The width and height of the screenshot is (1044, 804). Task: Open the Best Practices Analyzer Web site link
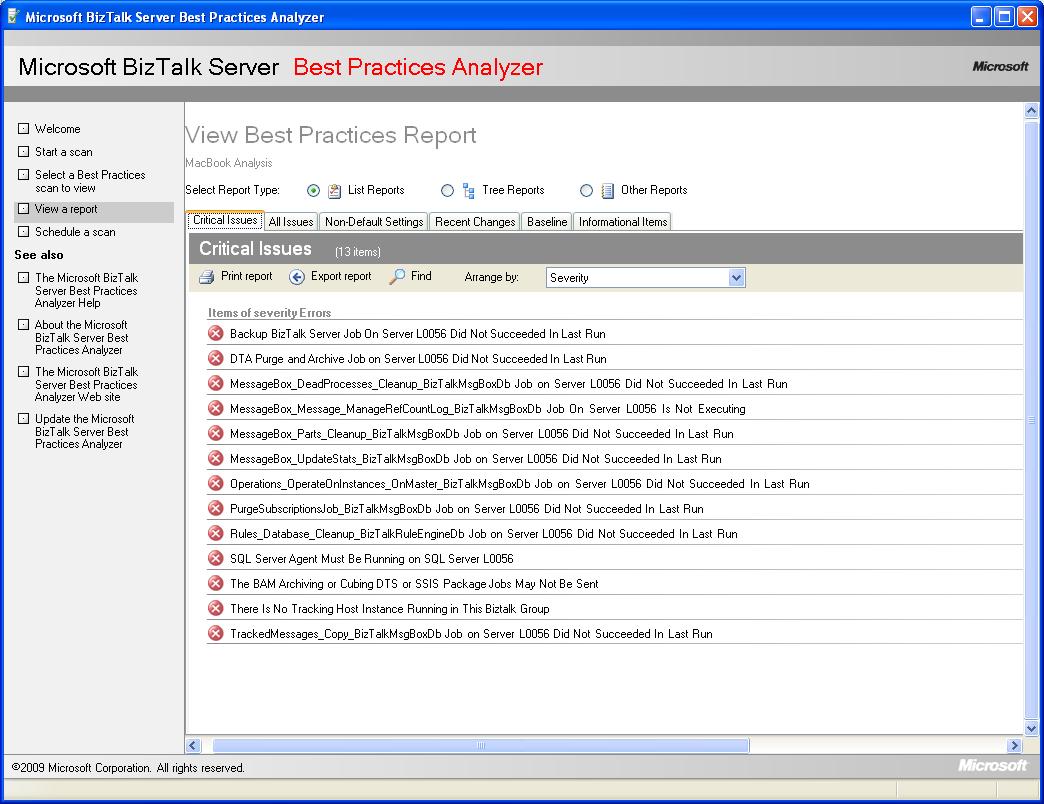[87, 384]
